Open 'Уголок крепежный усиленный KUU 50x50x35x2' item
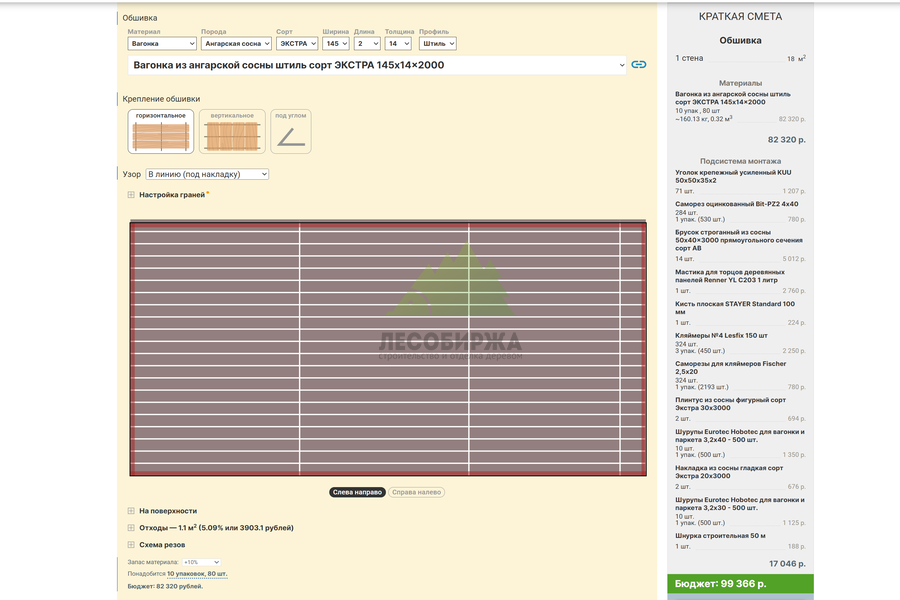The height and width of the screenshot is (600, 900). point(733,176)
